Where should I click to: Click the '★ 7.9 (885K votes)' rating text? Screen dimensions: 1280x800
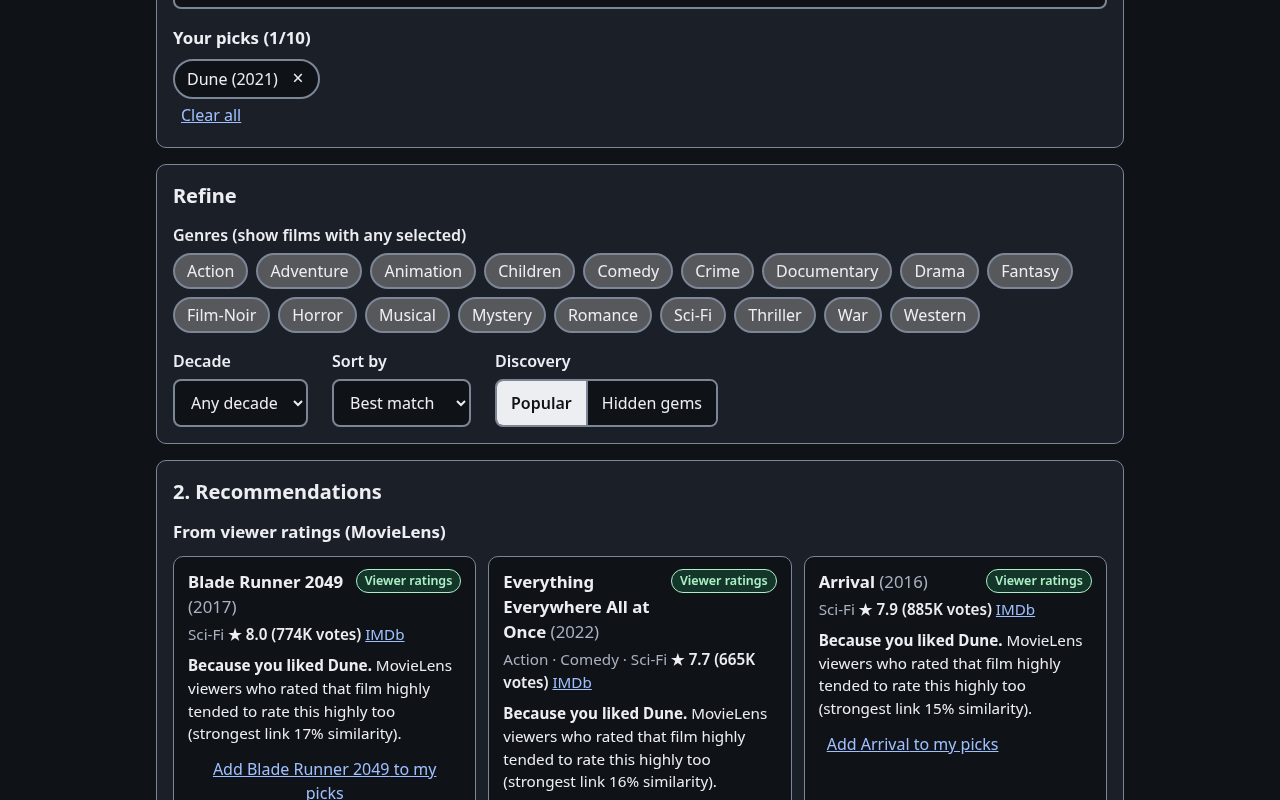[925, 609]
